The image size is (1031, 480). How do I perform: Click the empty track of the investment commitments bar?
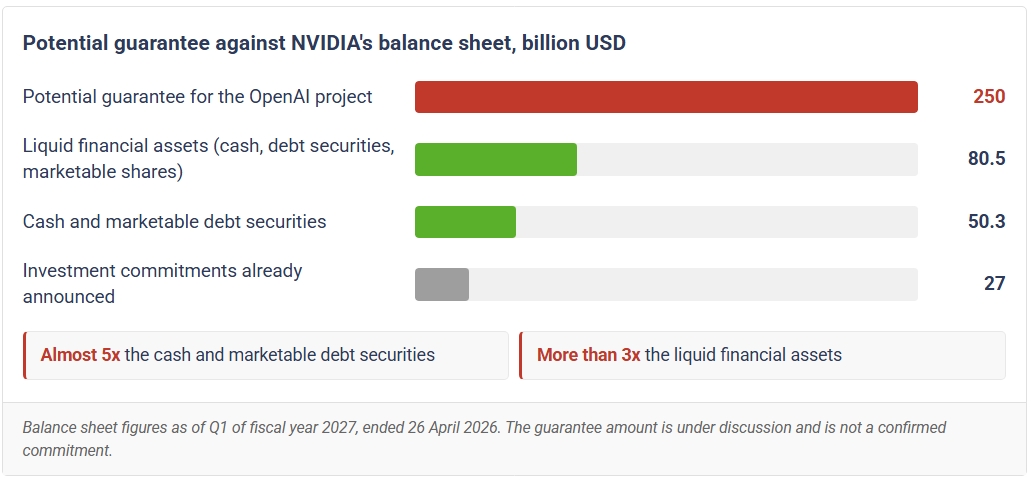point(694,284)
